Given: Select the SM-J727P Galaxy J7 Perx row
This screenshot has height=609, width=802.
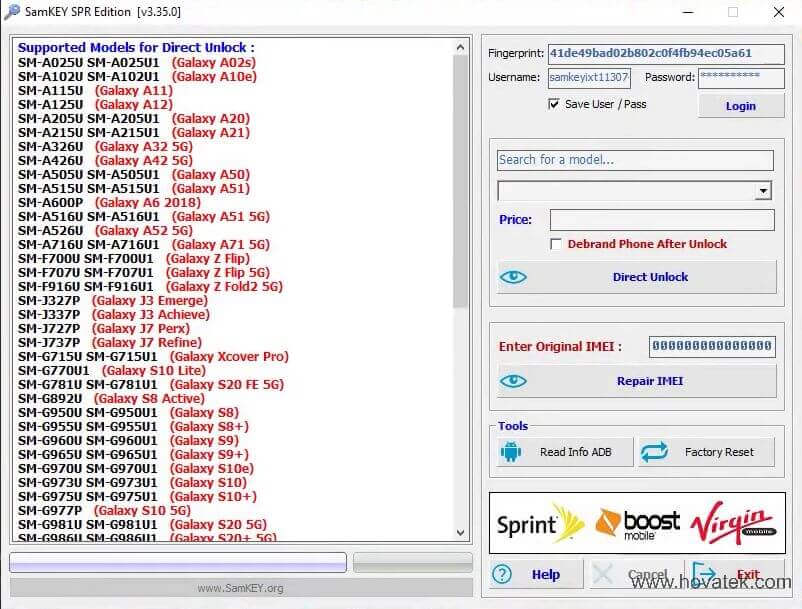Looking at the screenshot, I should click(x=104, y=329).
